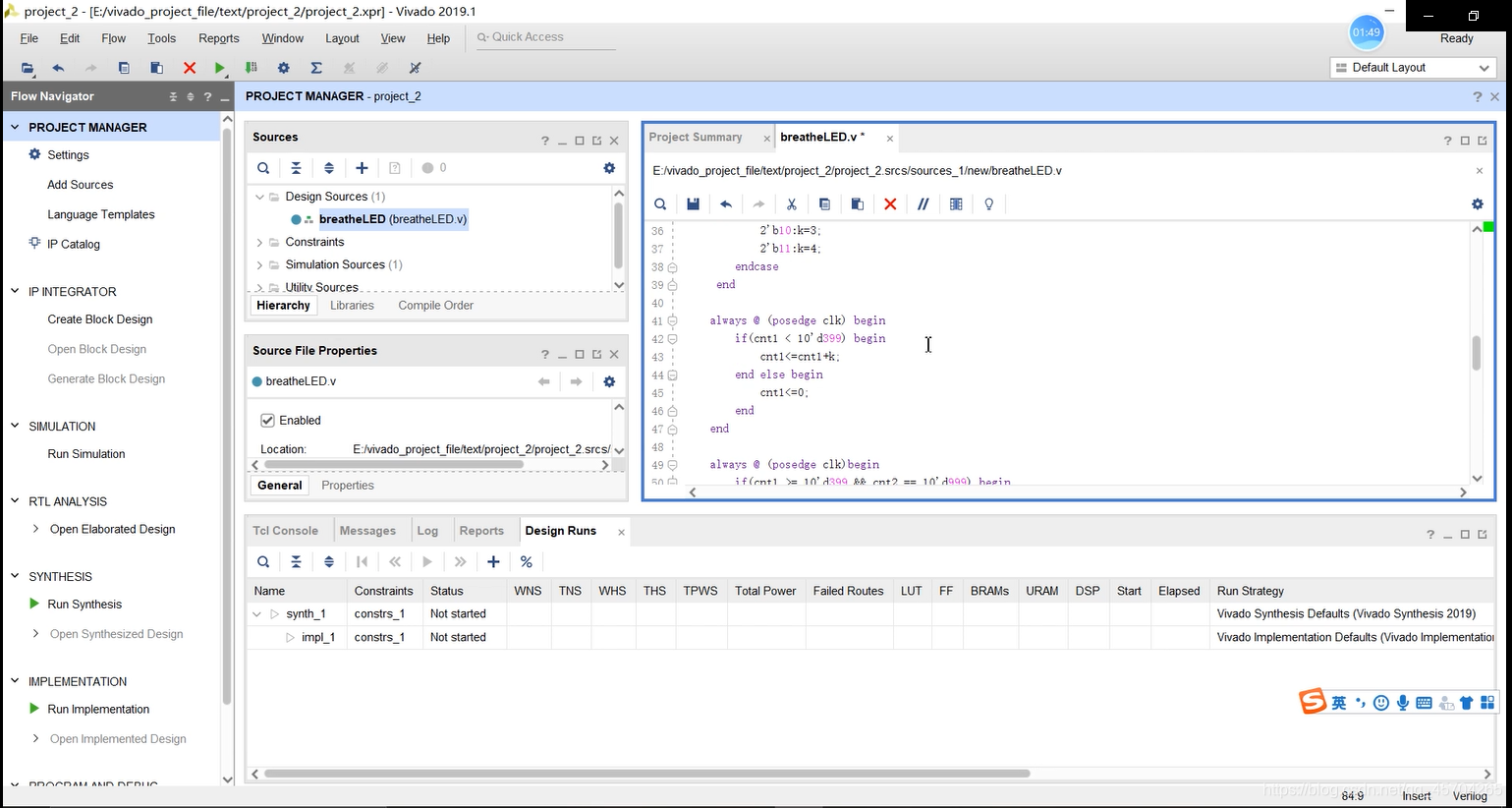Open Sources panel settings gear
1512x808 pixels.
(609, 168)
